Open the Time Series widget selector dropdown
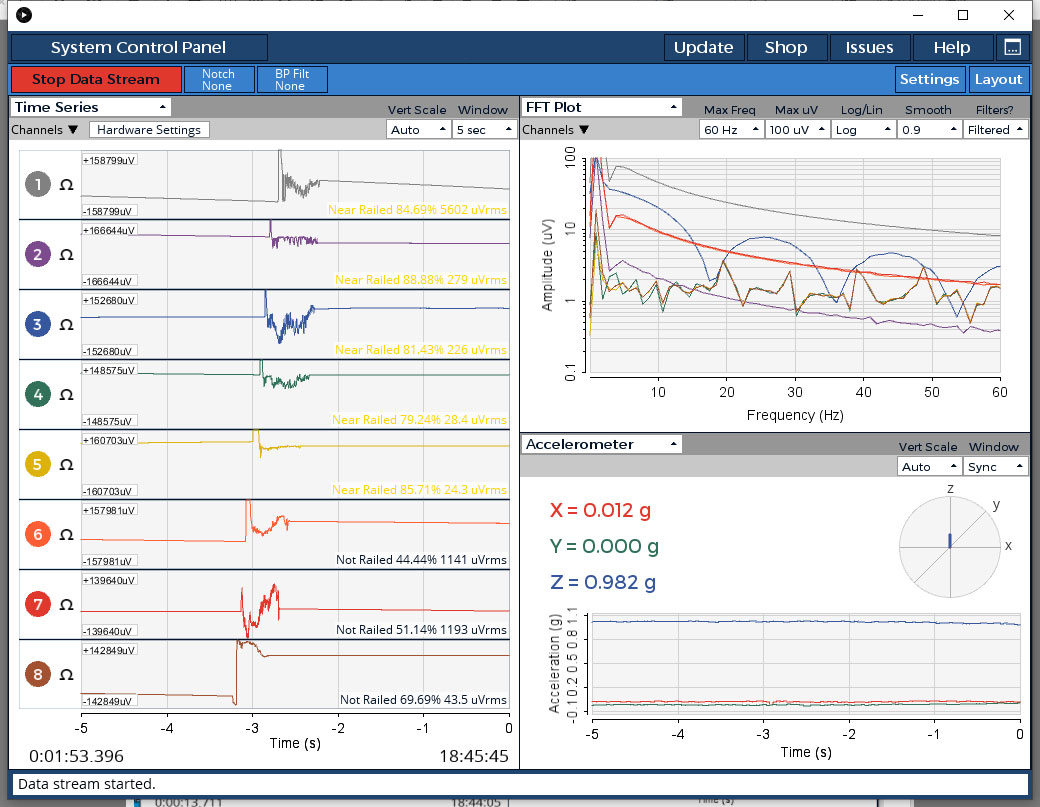The image size is (1040, 807). pyautogui.click(x=91, y=107)
